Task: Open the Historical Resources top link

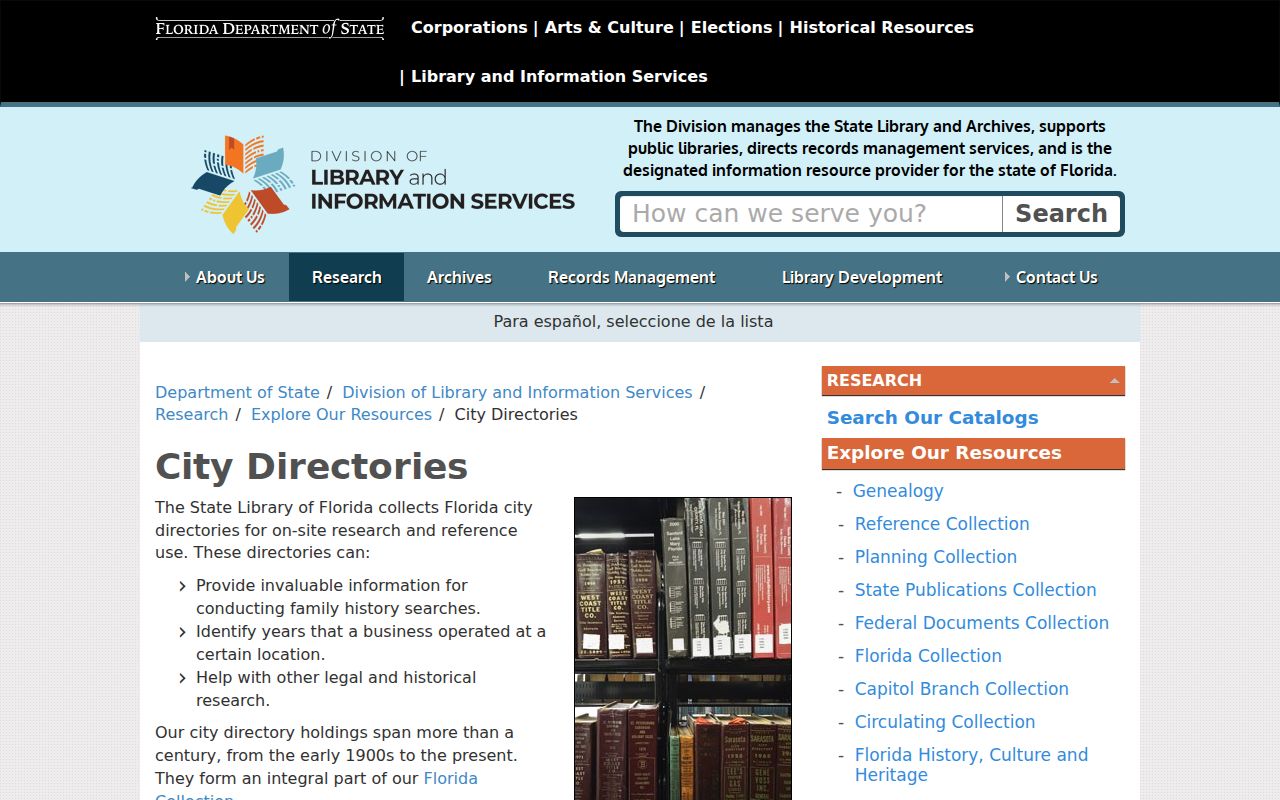Action: coord(881,28)
